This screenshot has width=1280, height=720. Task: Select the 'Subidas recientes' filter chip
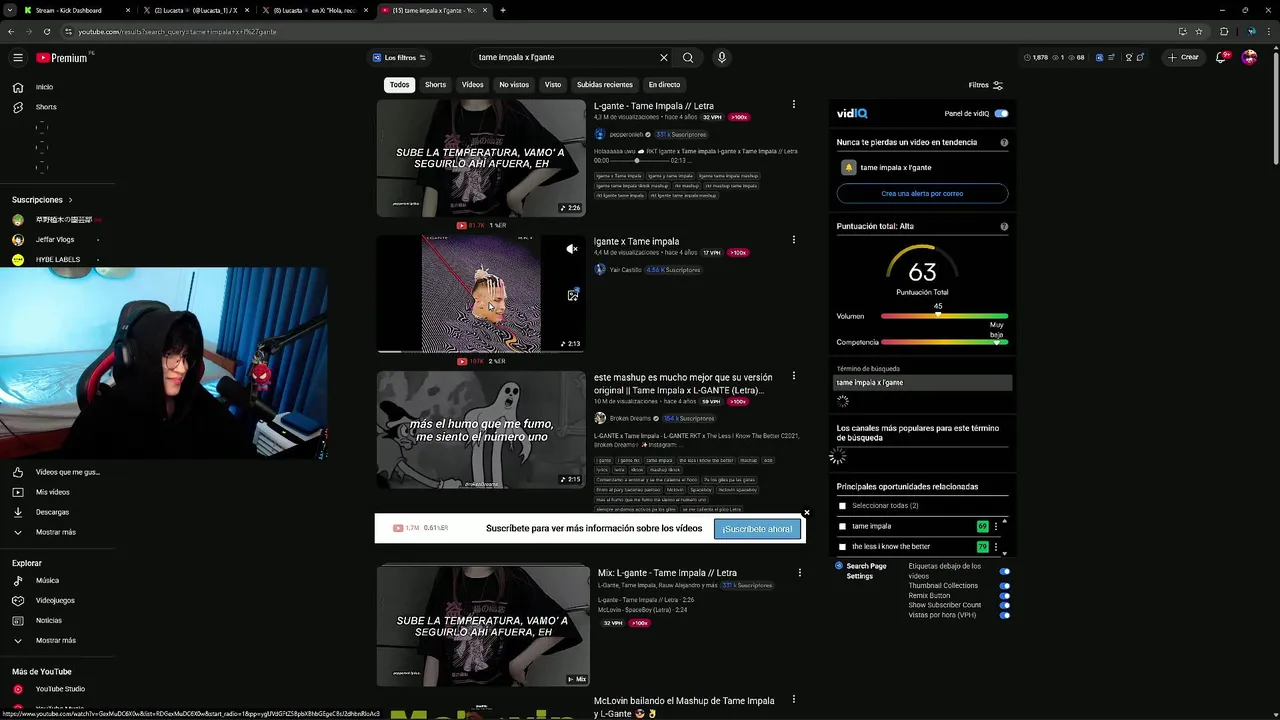604,85
